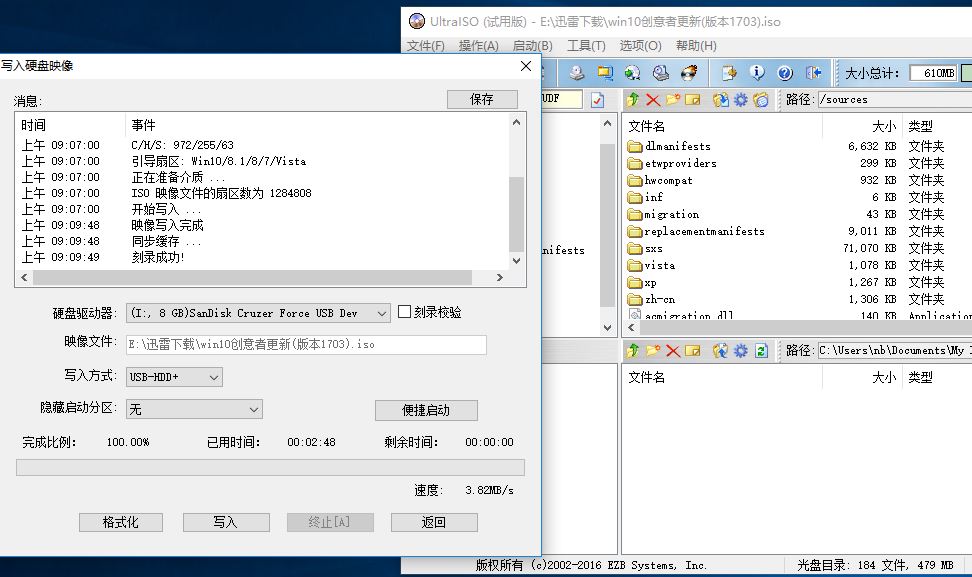This screenshot has width=972, height=577.
Task: Click the refresh icon in local pane toolbar
Action: [761, 351]
